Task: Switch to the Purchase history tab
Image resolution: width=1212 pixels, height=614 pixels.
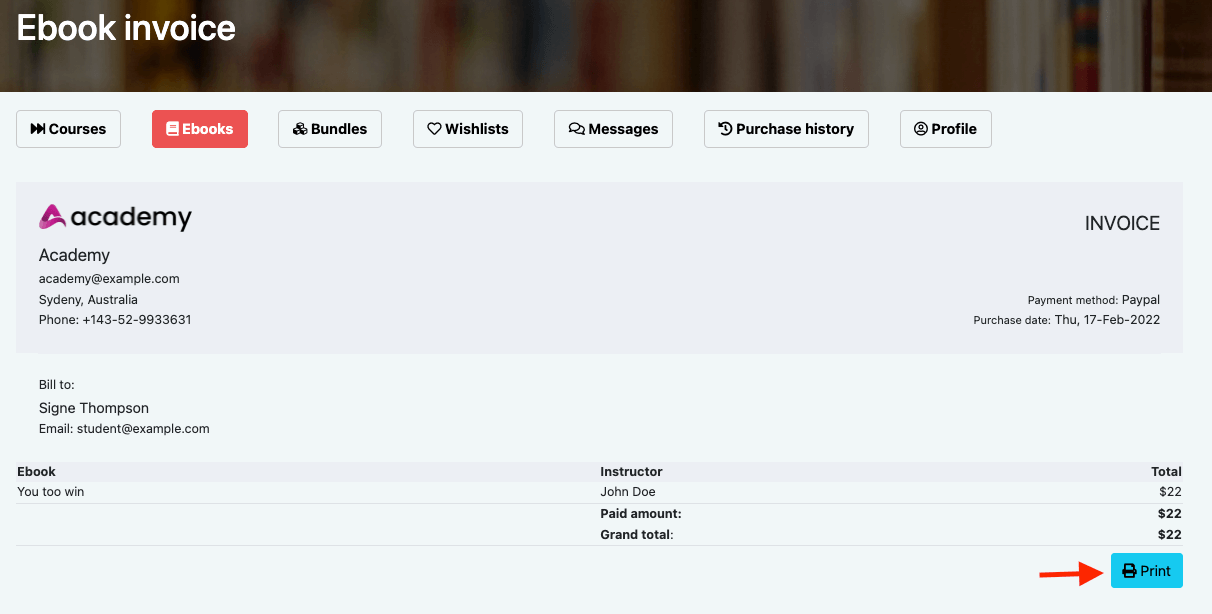Action: (x=786, y=129)
